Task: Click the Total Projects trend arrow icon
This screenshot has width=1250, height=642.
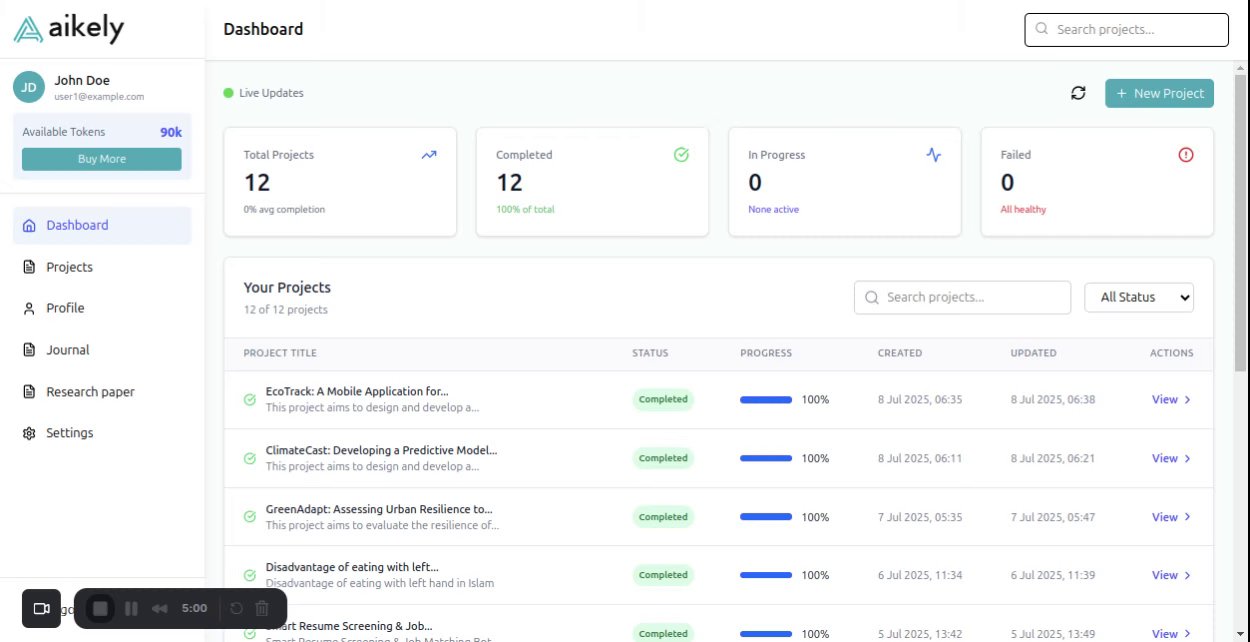Action: [x=429, y=155]
